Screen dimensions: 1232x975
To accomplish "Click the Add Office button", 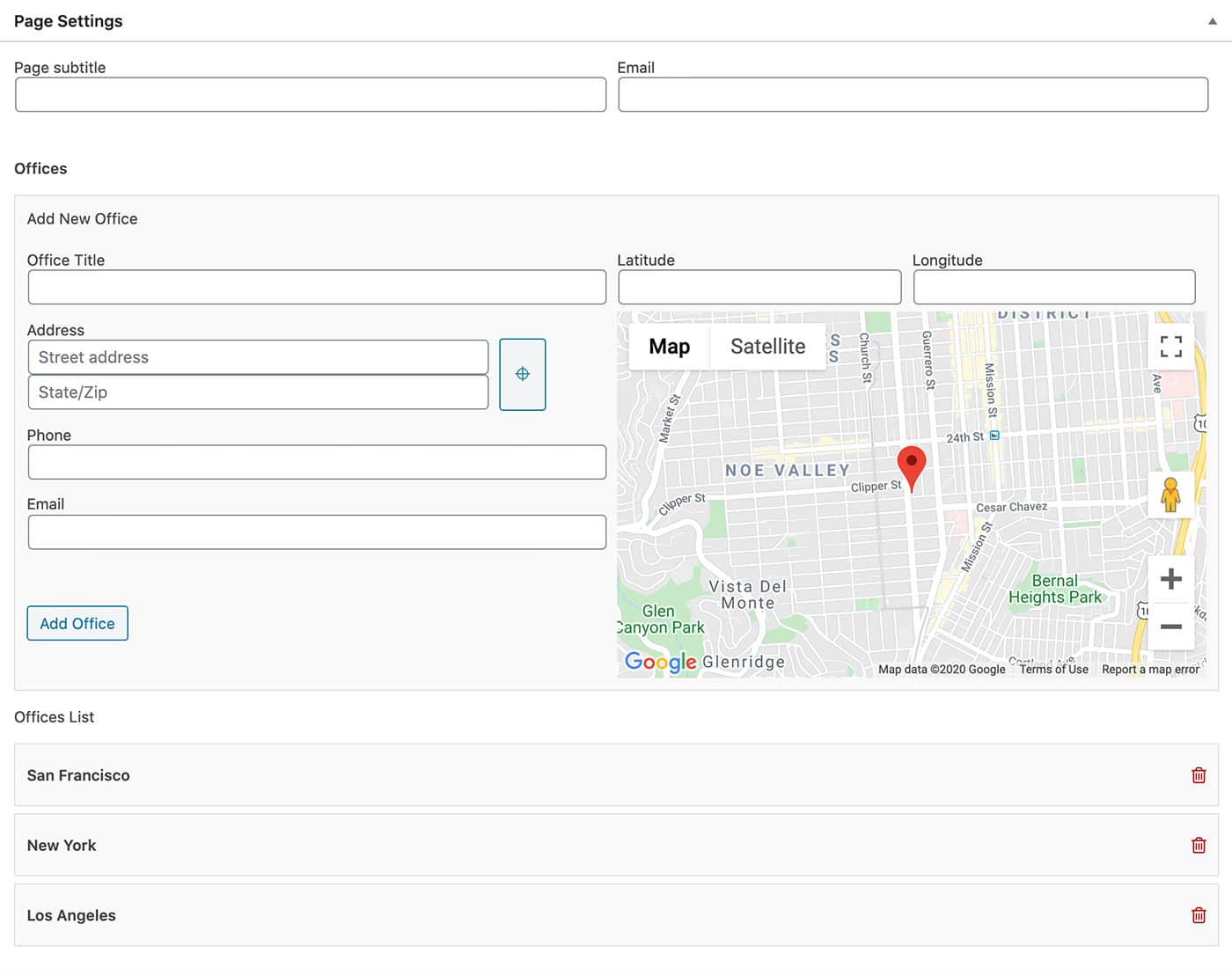I will pos(77,623).
